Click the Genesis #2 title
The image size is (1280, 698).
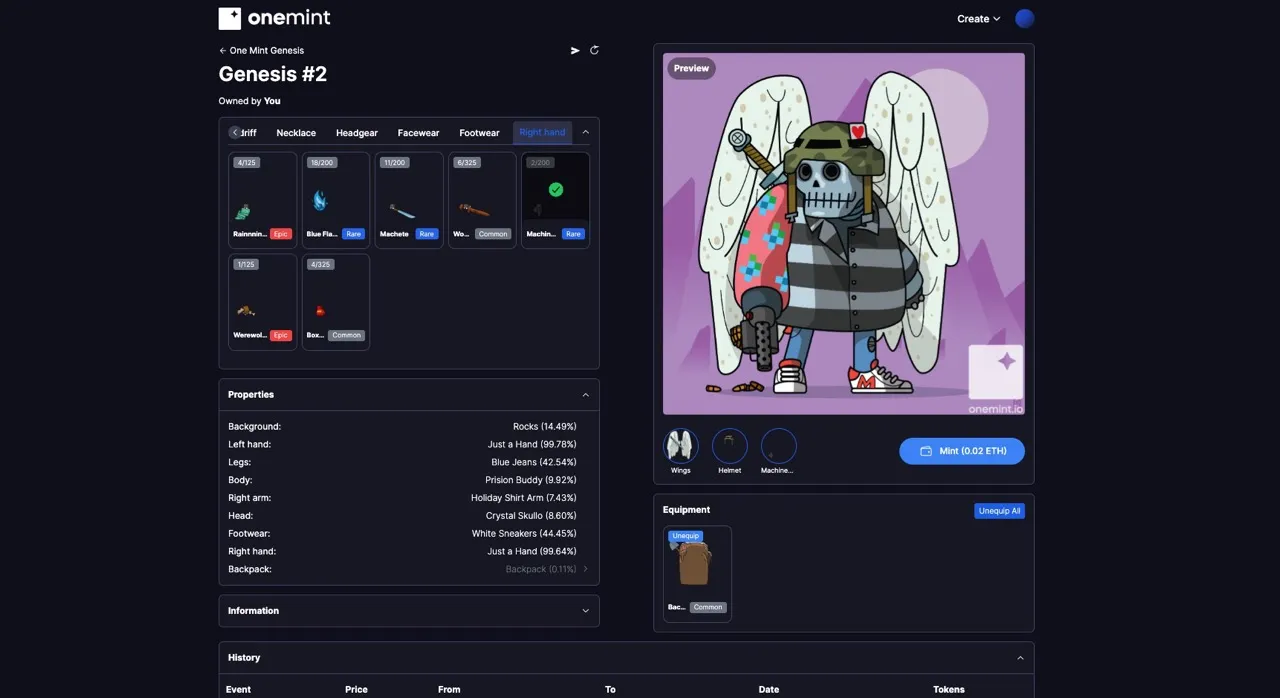(273, 74)
